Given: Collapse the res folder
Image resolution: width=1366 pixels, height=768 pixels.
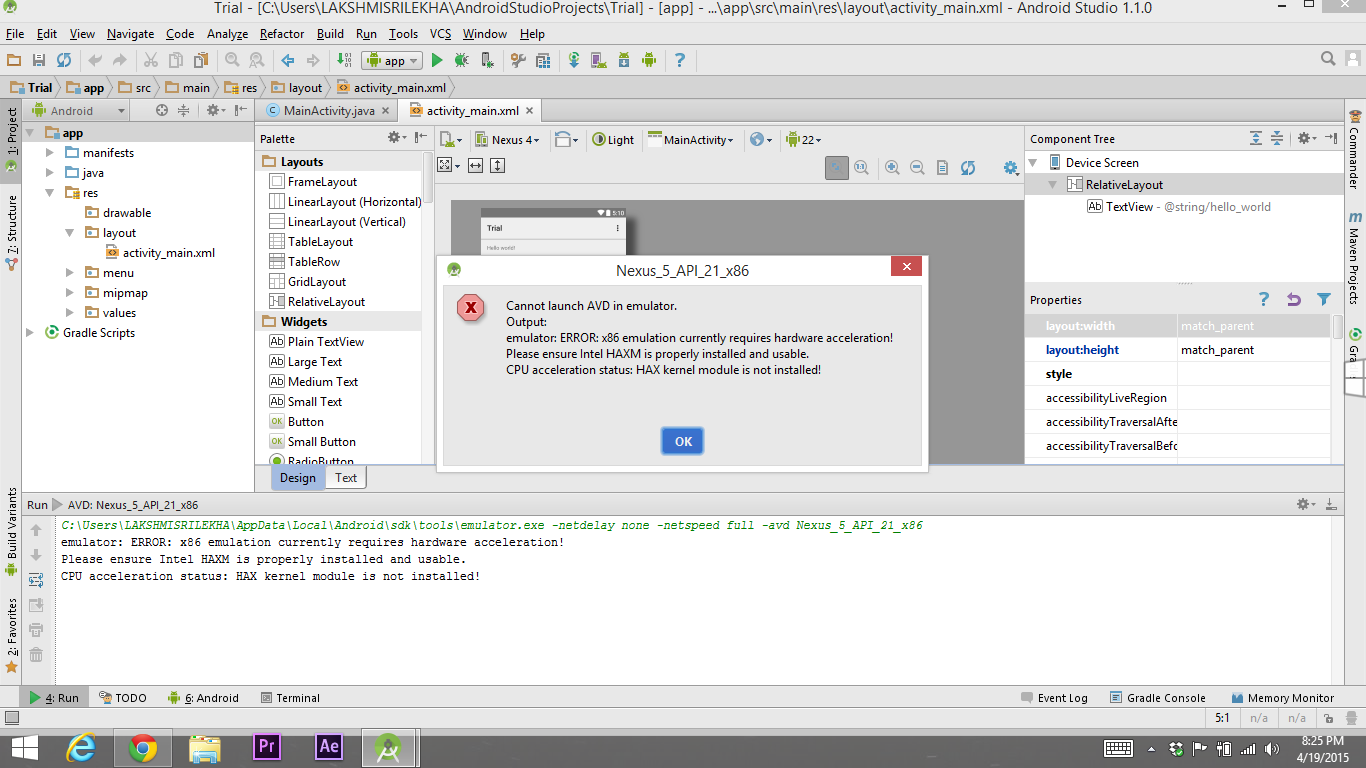Looking at the screenshot, I should click(51, 193).
